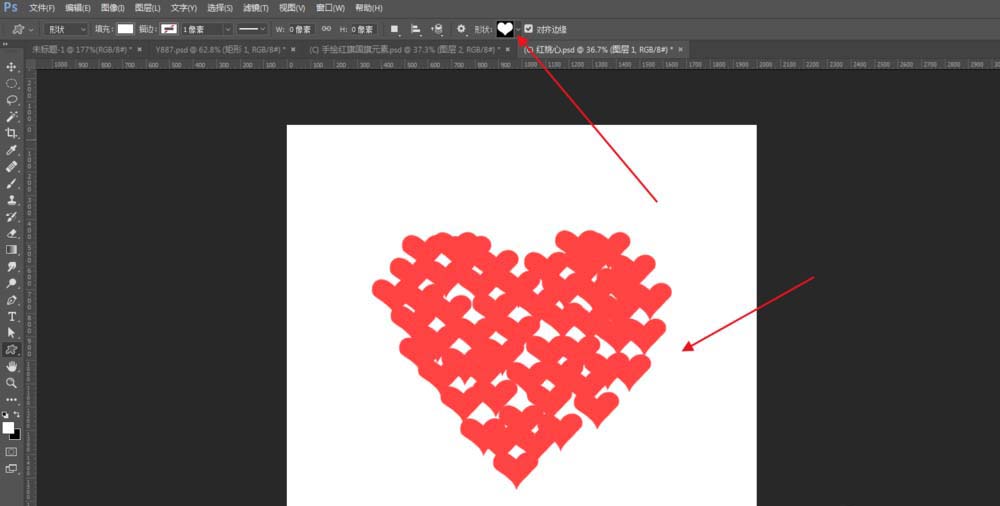Toggle Quick Mask mode icon
This screenshot has width=1000, height=506.
click(12, 451)
